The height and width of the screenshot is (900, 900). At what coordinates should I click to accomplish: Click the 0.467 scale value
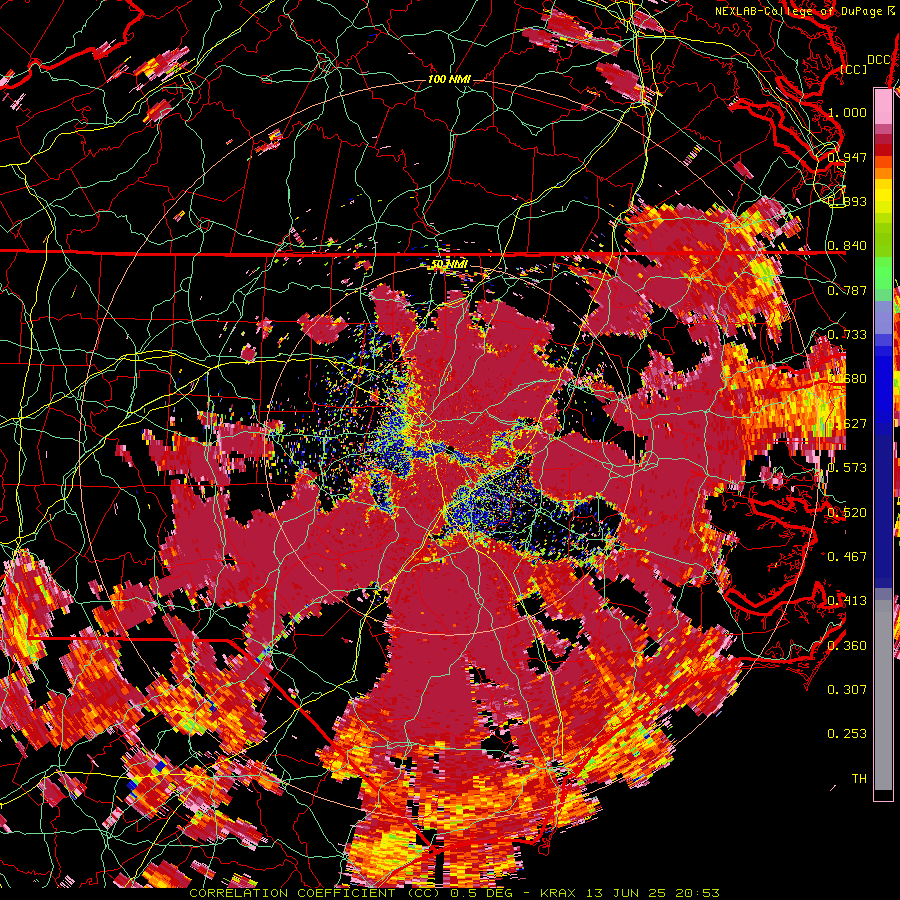click(x=847, y=556)
